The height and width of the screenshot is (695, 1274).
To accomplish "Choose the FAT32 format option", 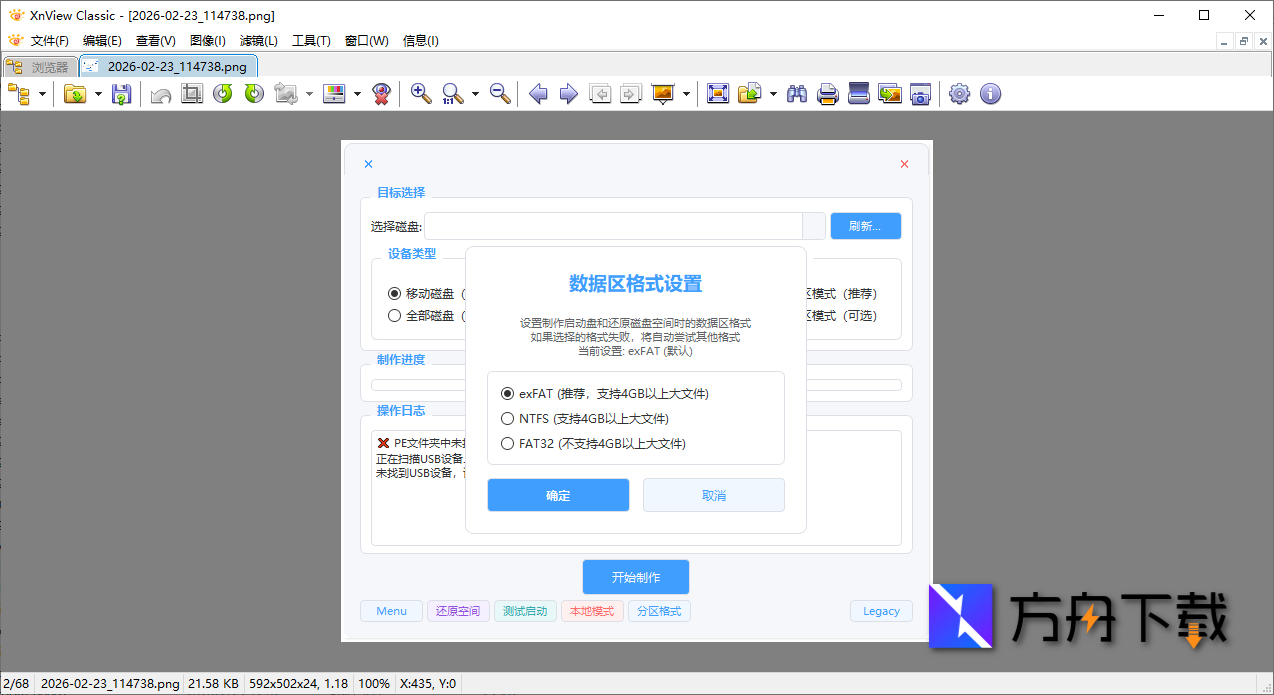I will coord(508,443).
